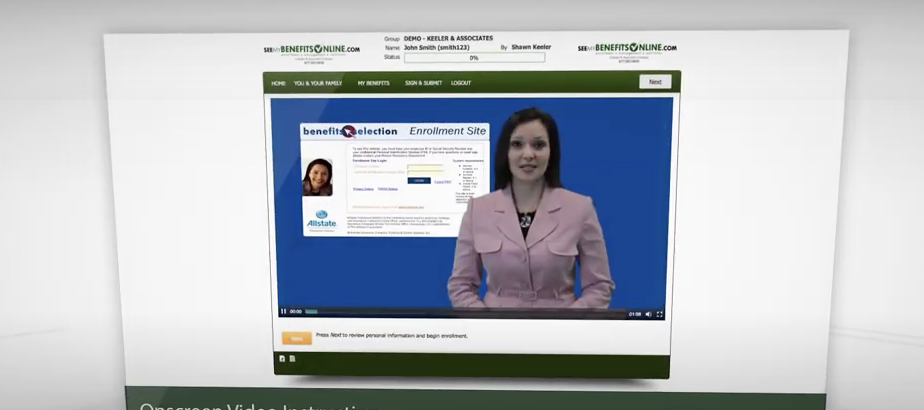Click the 0% enrollment status progress bar
This screenshot has width=924, height=410.
pyautogui.click(x=474, y=58)
